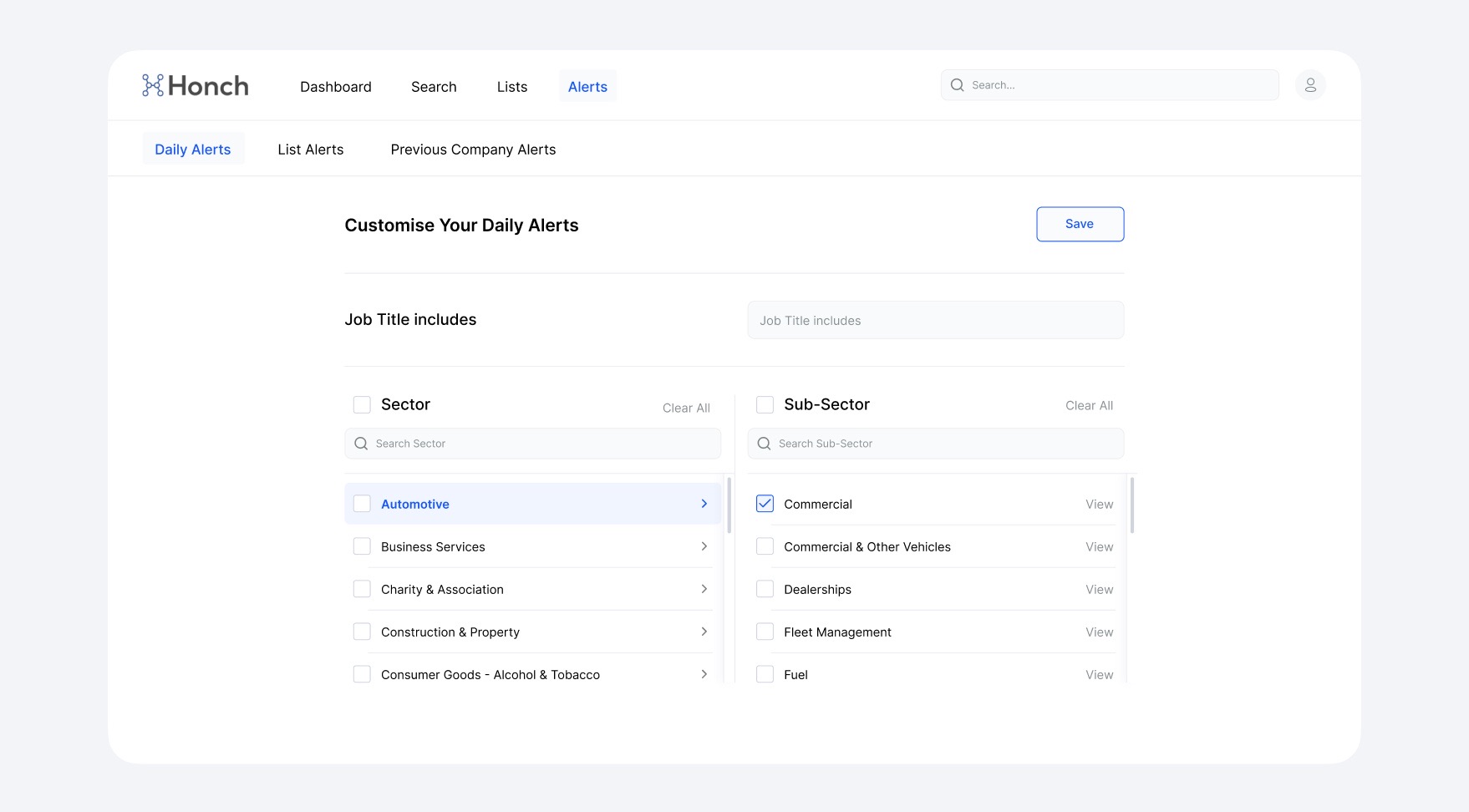
Task: Click View next to Commercial
Action: [x=1100, y=505]
